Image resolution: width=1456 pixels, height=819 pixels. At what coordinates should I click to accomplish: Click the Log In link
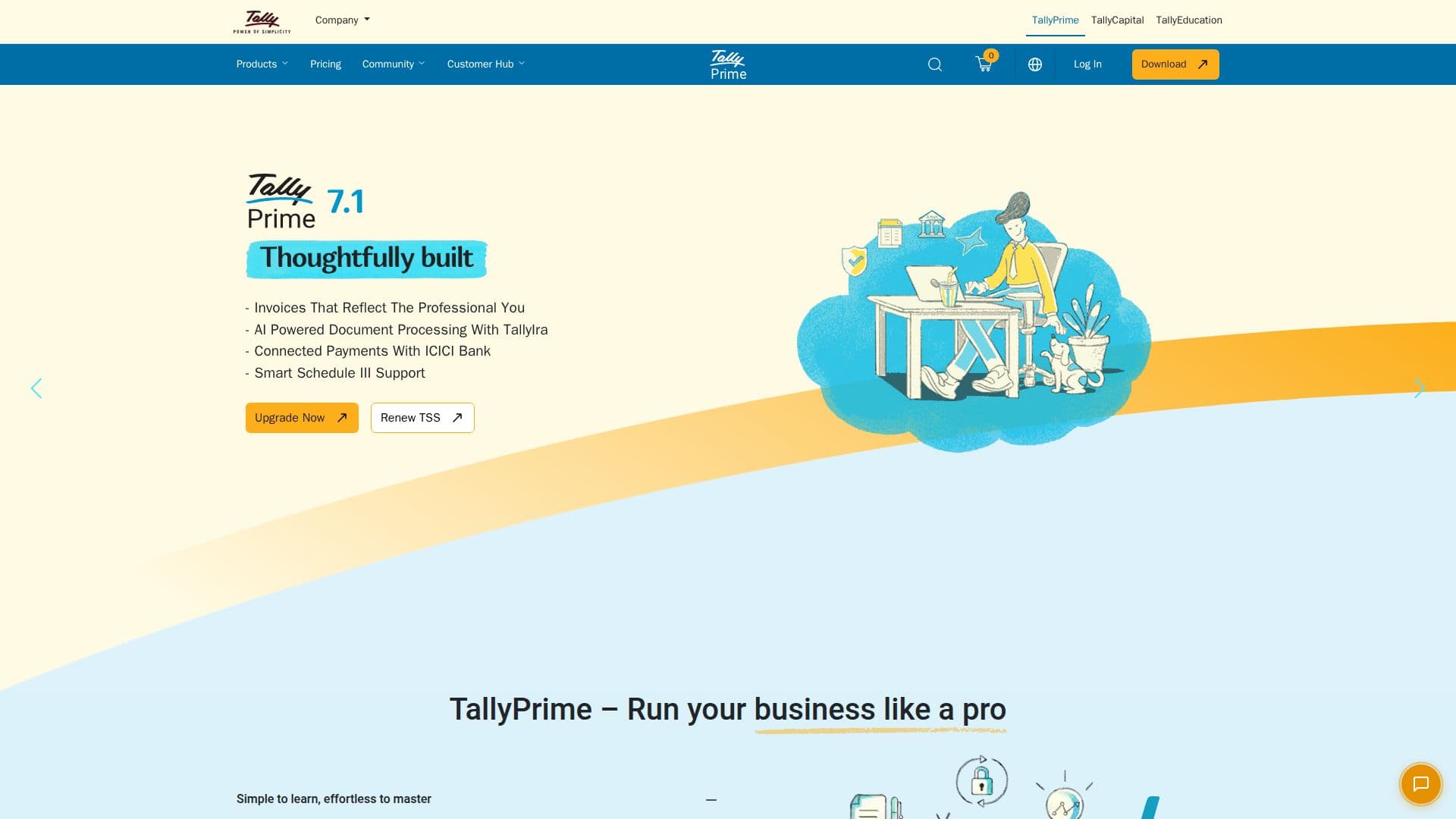[x=1087, y=64]
